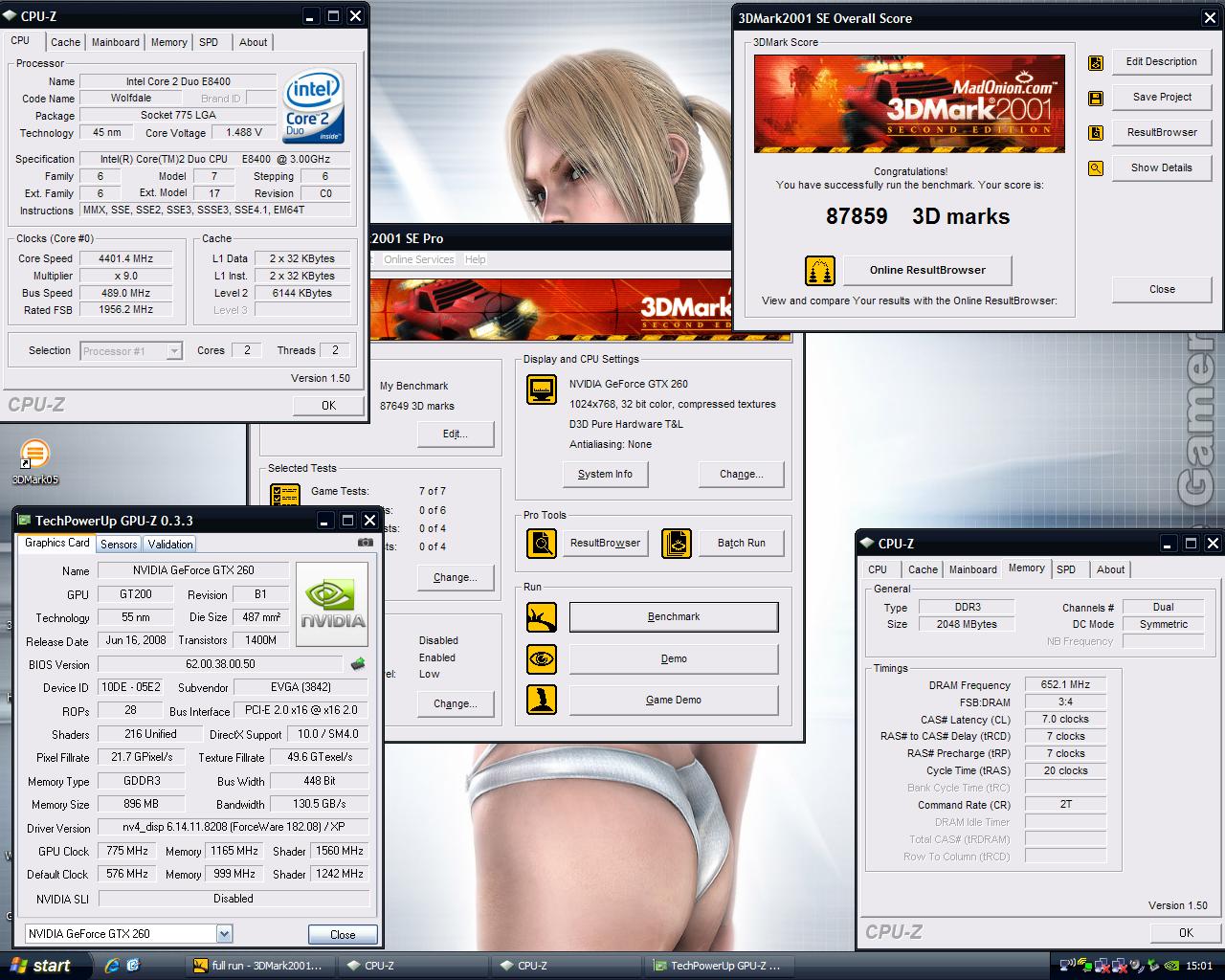Open the CPU tab in memory CPU-Z window
1225x980 pixels.
878,569
